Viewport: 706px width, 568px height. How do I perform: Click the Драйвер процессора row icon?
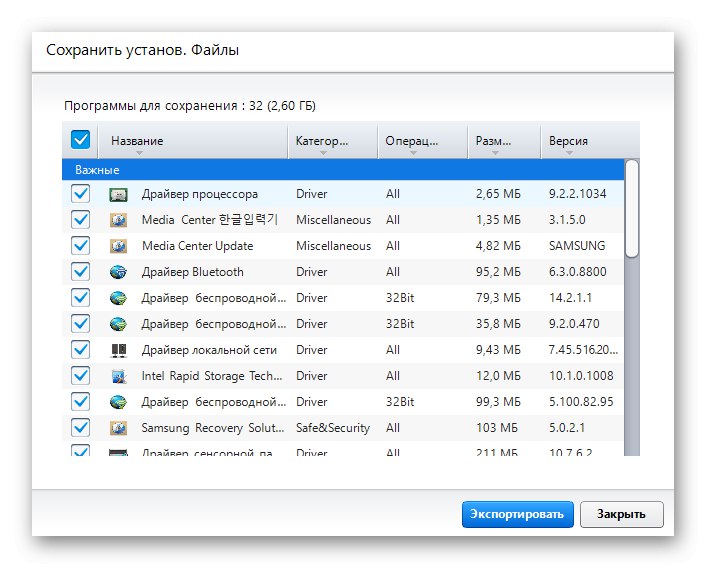coord(118,194)
